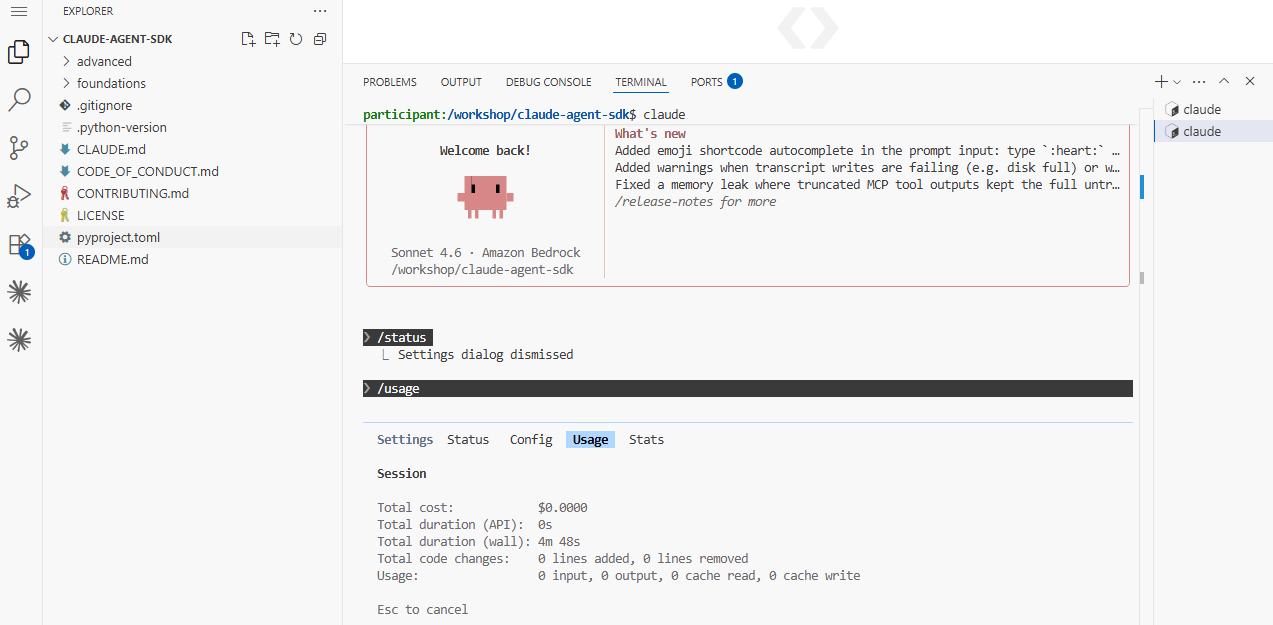
Task: Switch to the DEBUG CONSOLE tab
Action: point(548,82)
